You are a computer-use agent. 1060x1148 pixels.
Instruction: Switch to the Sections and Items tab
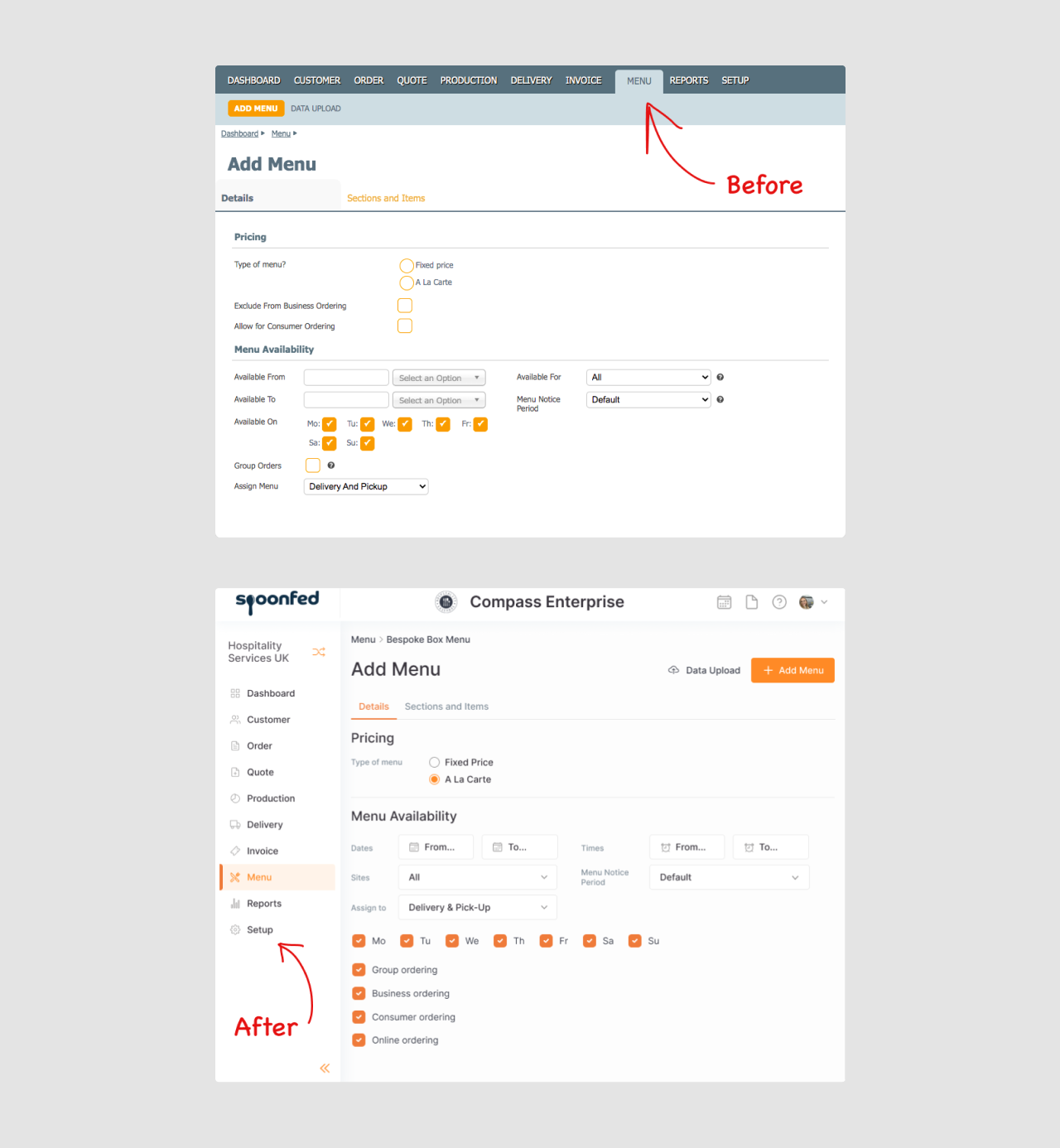click(x=446, y=707)
